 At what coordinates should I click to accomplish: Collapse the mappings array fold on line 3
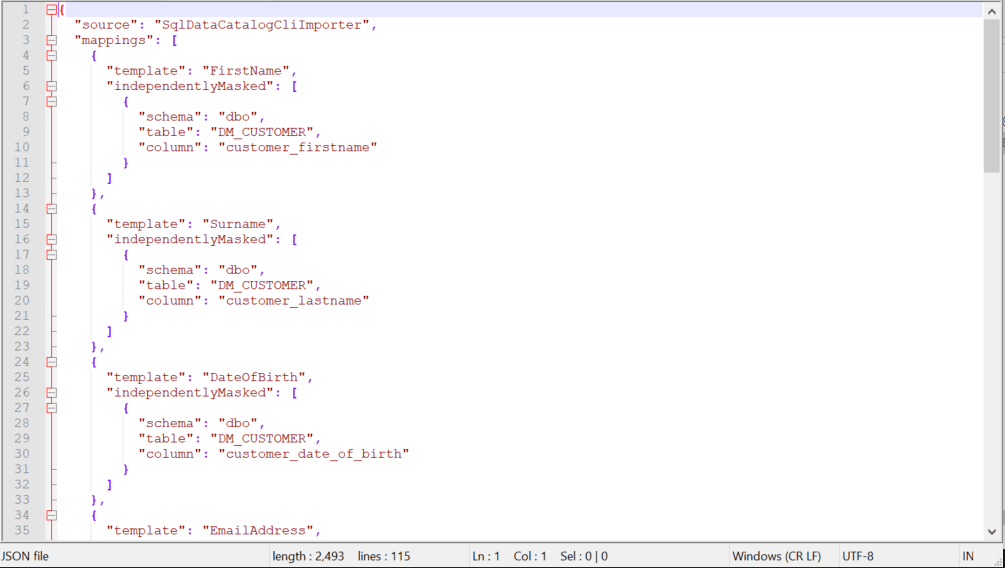click(51, 40)
